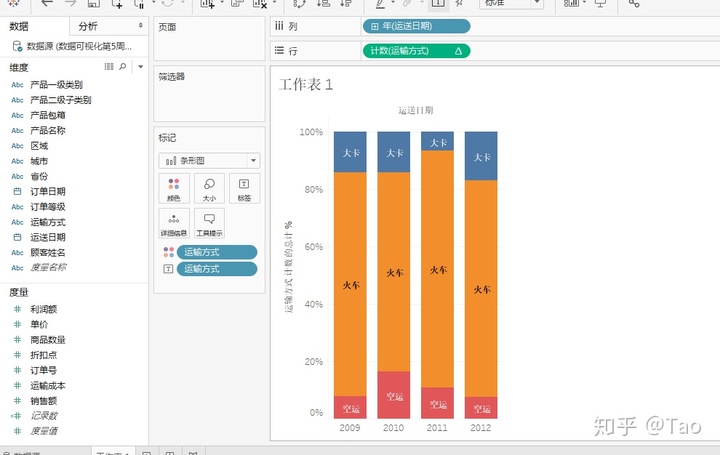The height and width of the screenshot is (455, 720).
Task: Expand the 年(运送日期) pill plus sign
Action: (x=375, y=27)
